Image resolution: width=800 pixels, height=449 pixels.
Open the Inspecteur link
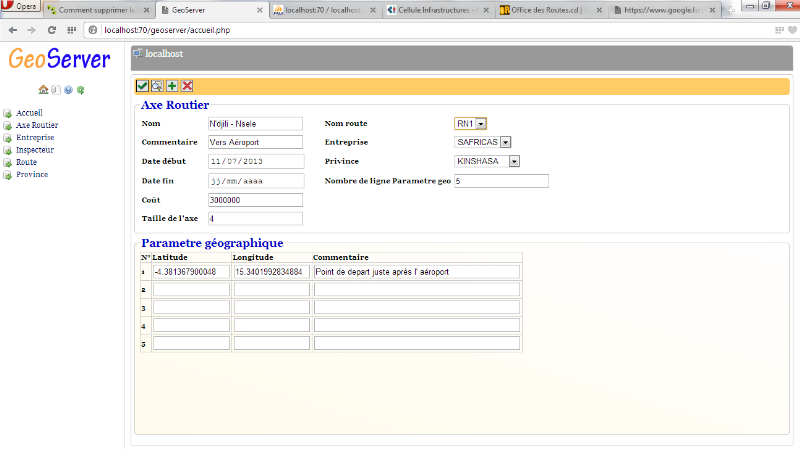(x=35, y=149)
